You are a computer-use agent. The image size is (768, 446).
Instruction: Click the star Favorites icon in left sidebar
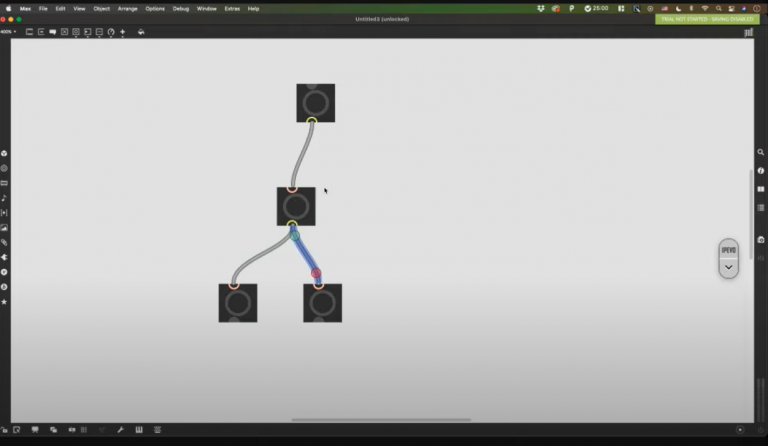[x=4, y=301]
